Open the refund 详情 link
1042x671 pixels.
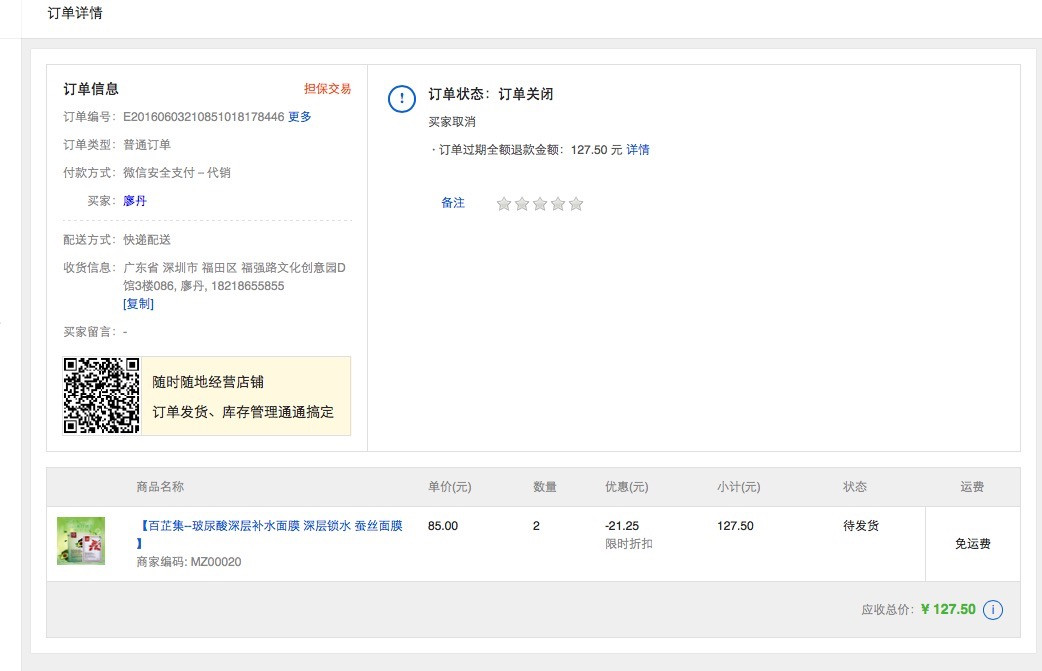pyautogui.click(x=638, y=150)
